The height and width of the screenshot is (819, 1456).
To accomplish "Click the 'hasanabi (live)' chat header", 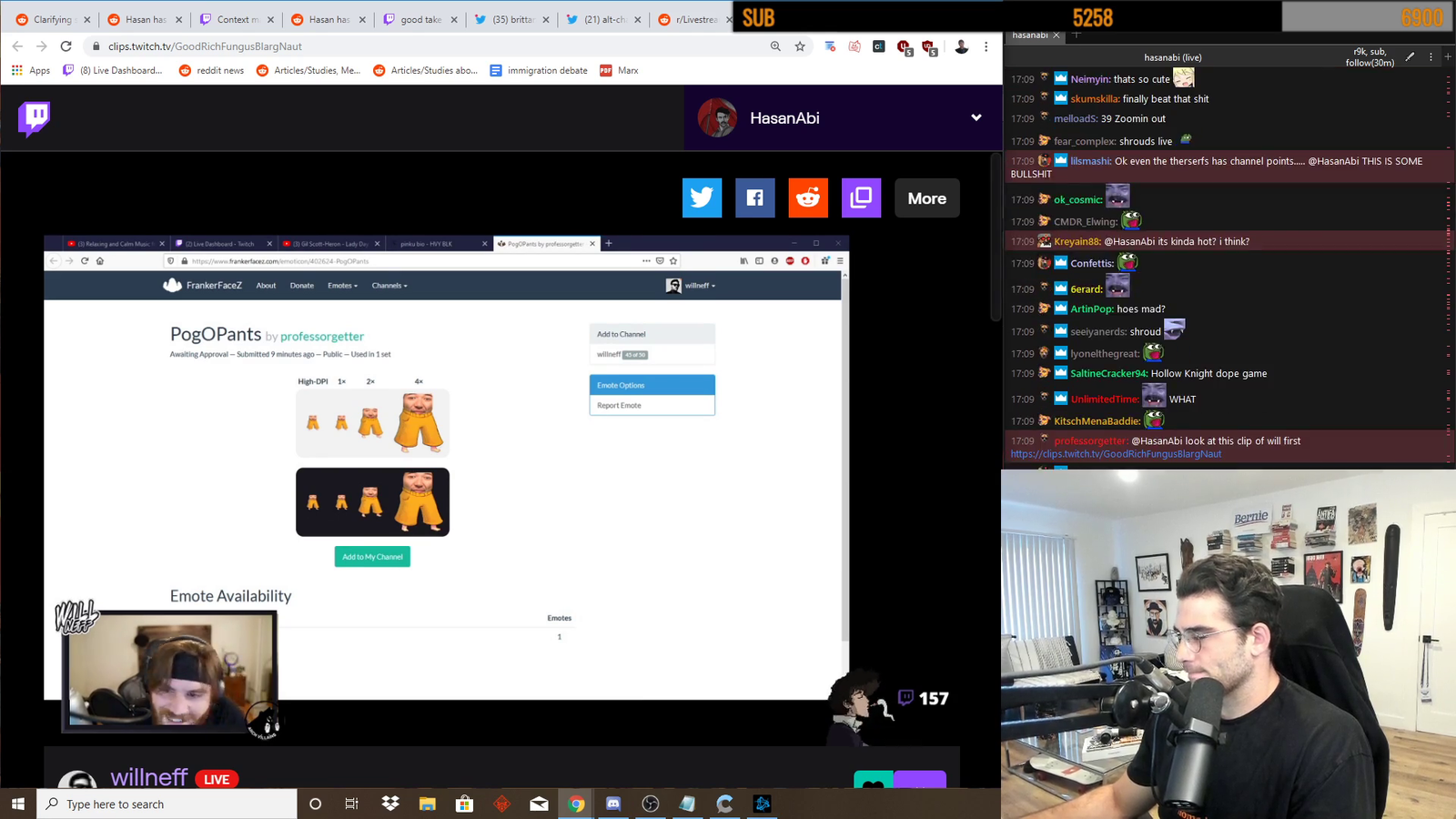I will tap(1173, 57).
